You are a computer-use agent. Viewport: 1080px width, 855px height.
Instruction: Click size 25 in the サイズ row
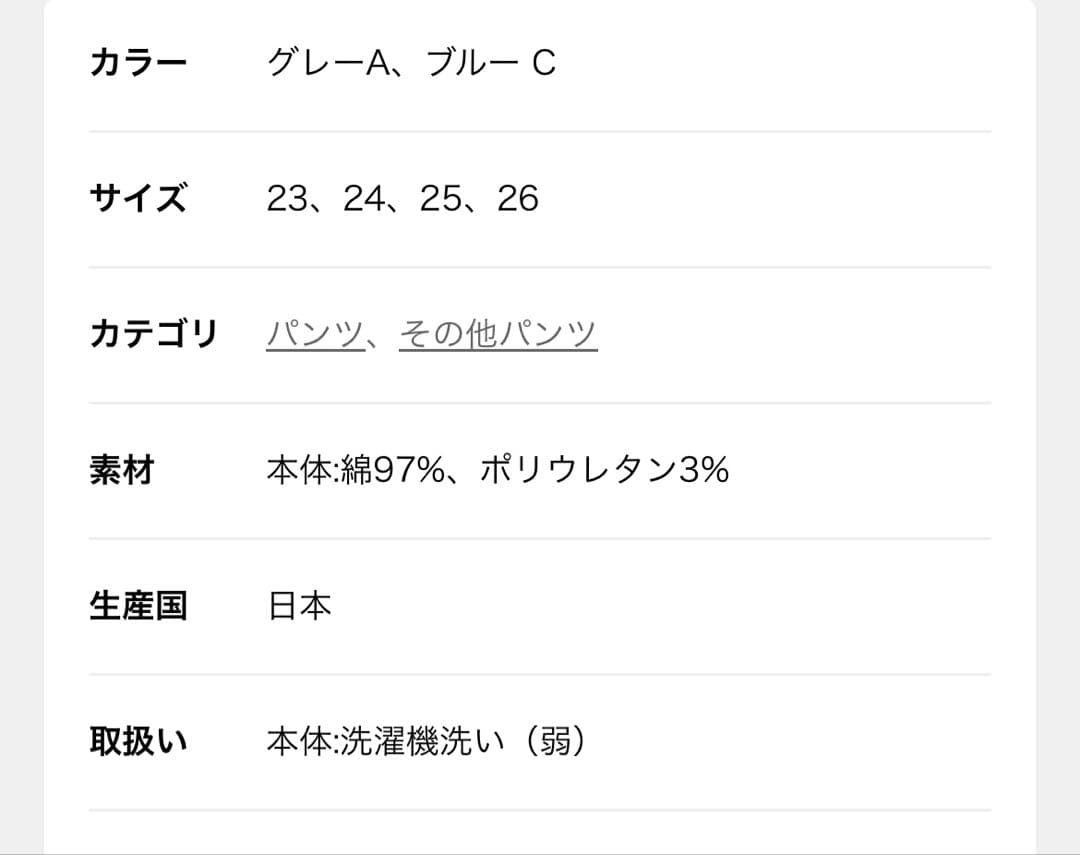tap(440, 199)
